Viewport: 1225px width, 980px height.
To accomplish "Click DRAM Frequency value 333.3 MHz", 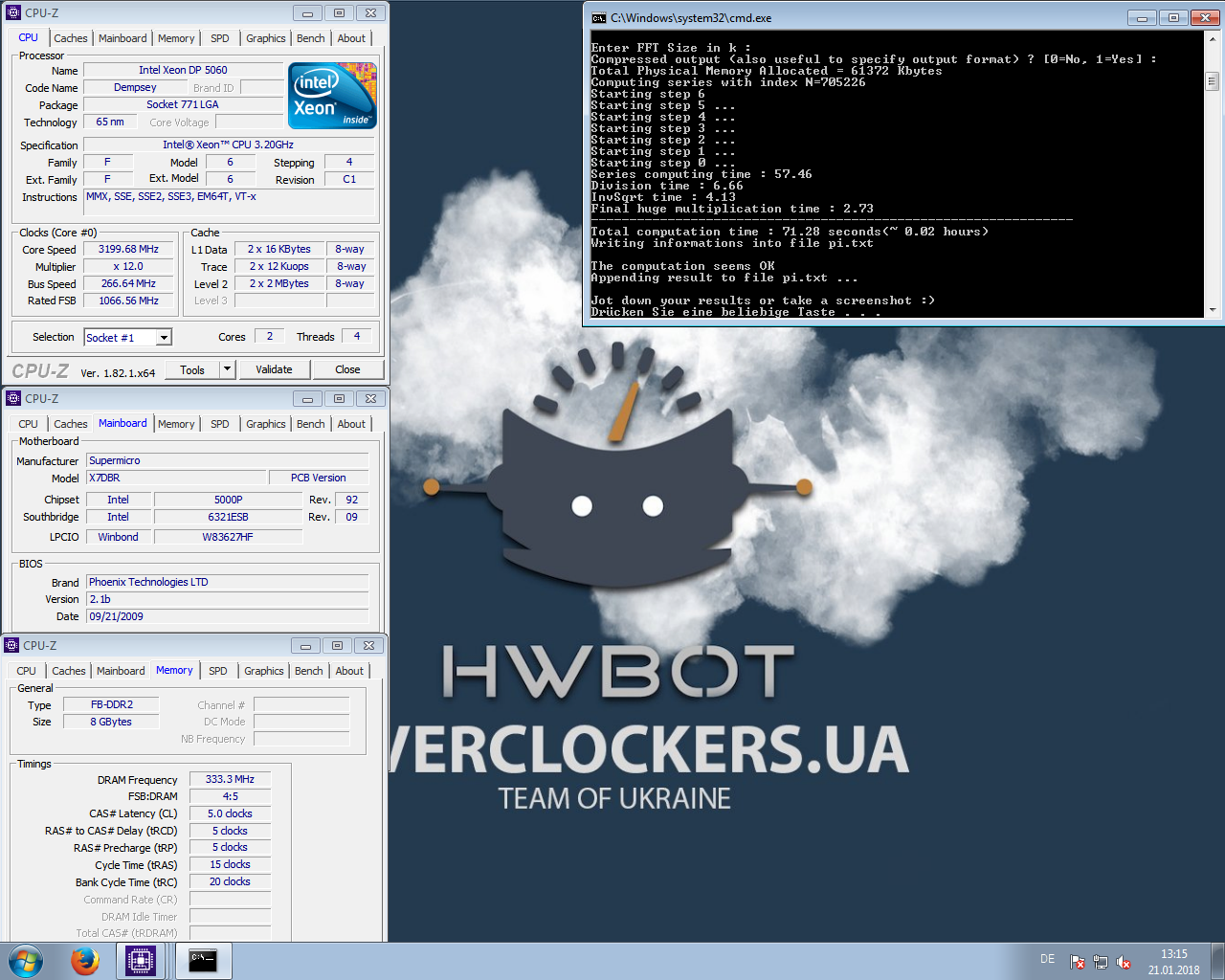I will tap(230, 779).
